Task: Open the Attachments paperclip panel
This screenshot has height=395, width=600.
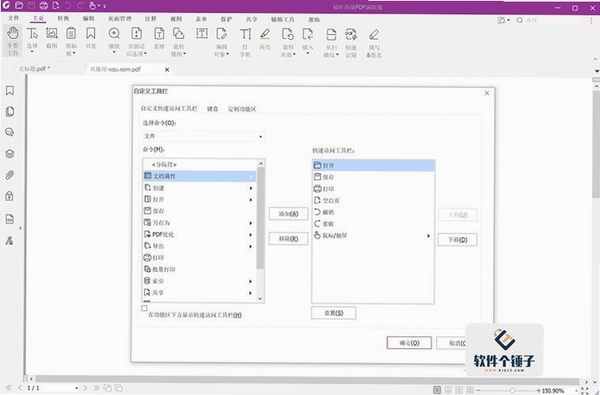Action: 10,175
